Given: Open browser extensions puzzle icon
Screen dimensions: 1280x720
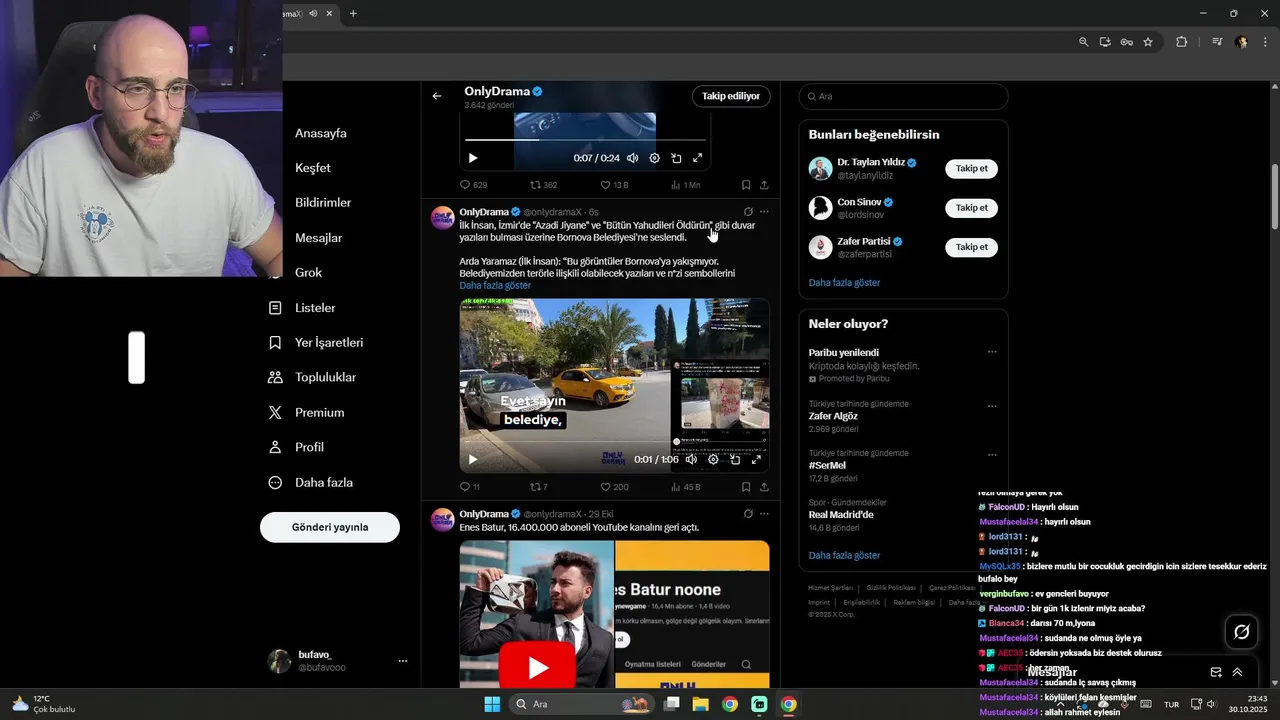Looking at the screenshot, I should click(x=1182, y=42).
